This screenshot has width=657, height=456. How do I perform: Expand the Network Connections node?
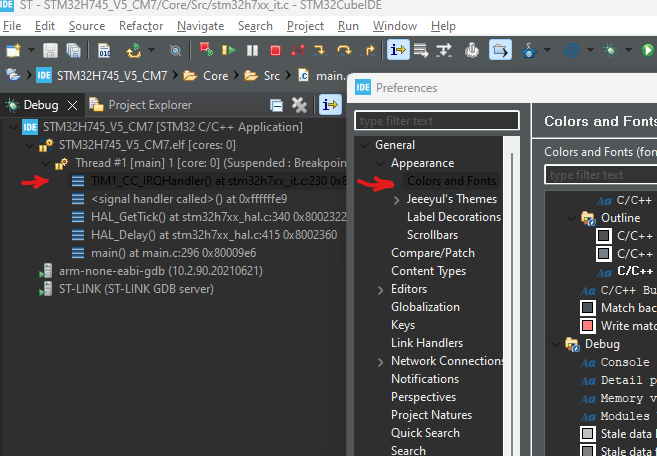[380, 362]
